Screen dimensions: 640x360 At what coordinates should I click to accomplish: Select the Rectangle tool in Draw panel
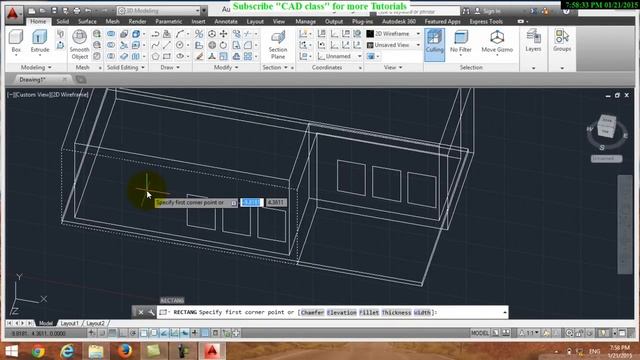[x=167, y=56]
